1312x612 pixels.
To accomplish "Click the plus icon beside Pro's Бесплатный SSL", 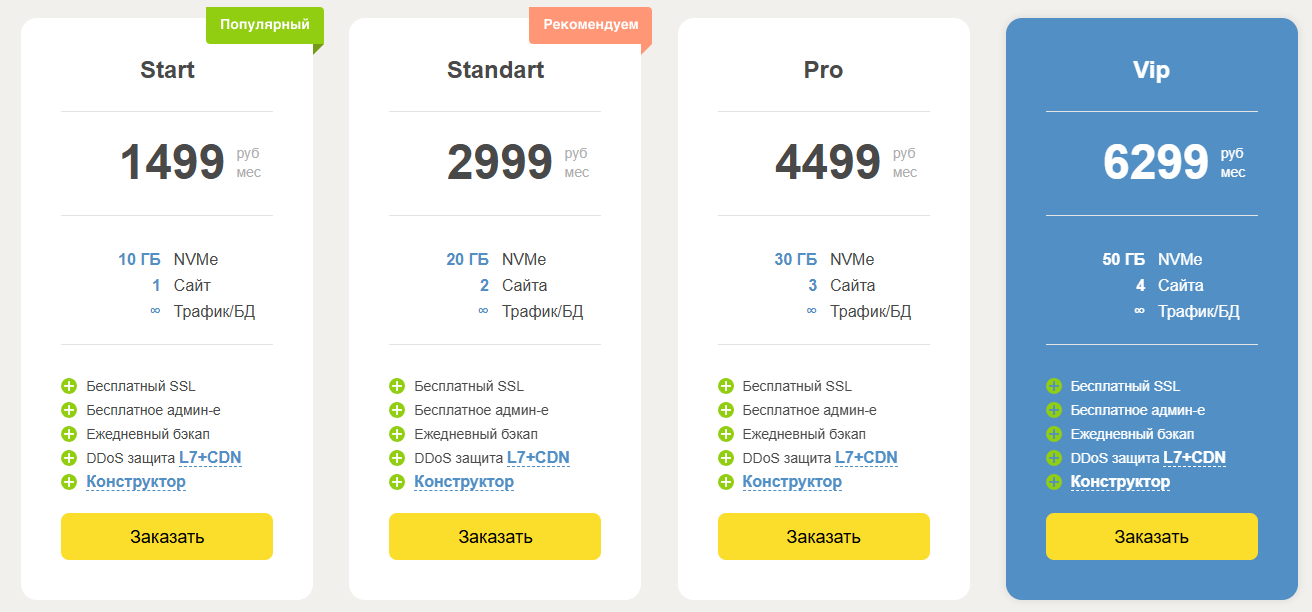I will tap(726, 386).
